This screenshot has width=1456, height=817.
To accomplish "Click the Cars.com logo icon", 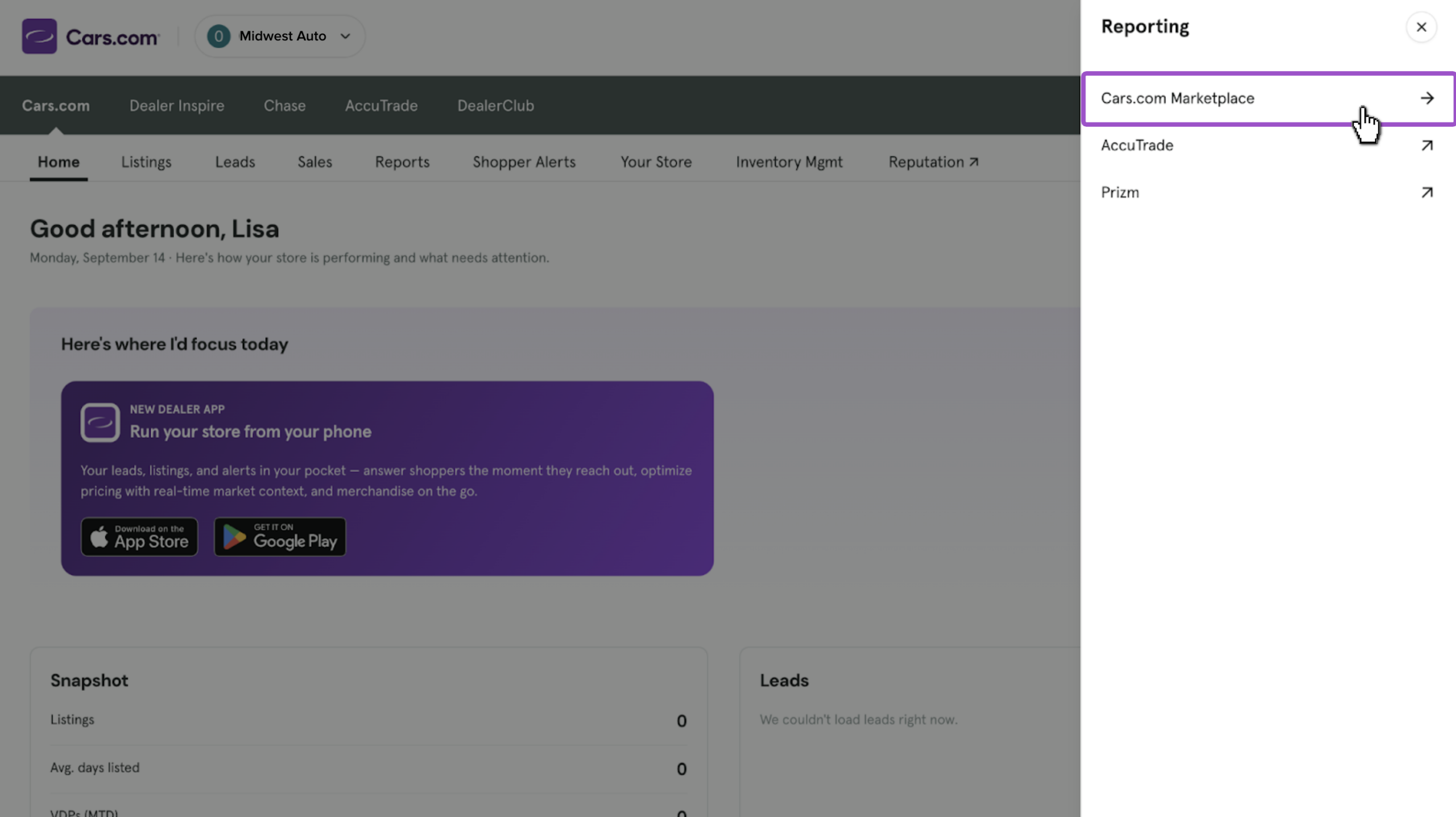I will click(39, 36).
